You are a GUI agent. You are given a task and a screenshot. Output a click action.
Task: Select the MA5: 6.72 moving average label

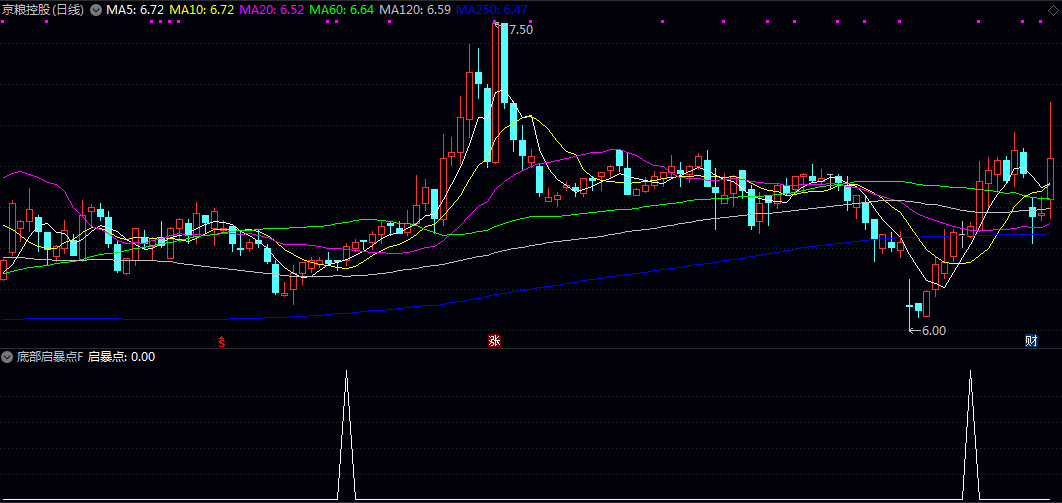click(135, 10)
